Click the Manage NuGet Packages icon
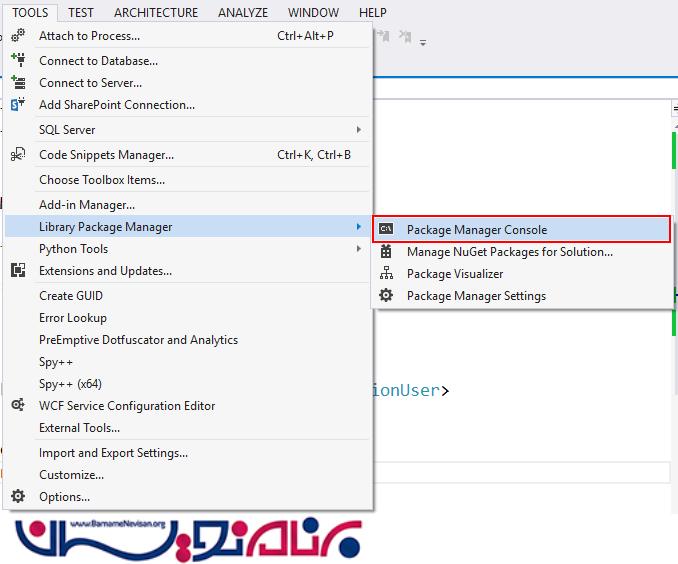 386,252
